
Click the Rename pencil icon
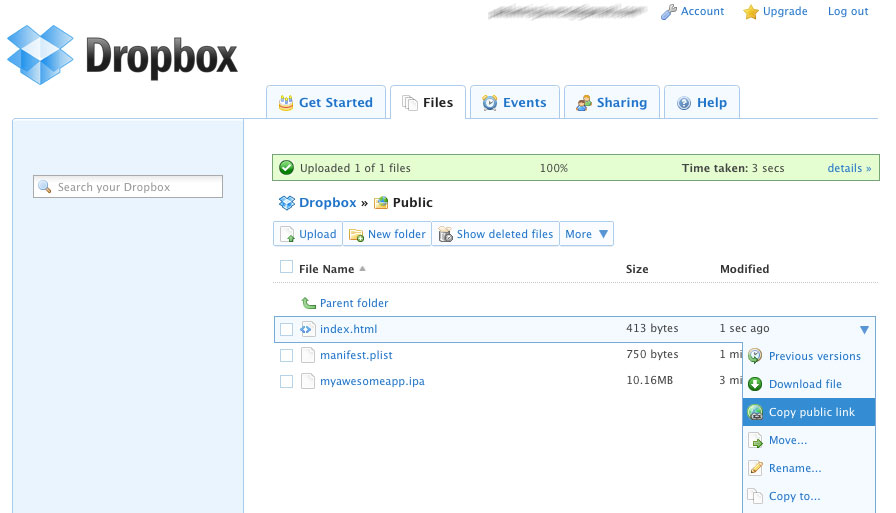click(x=755, y=468)
